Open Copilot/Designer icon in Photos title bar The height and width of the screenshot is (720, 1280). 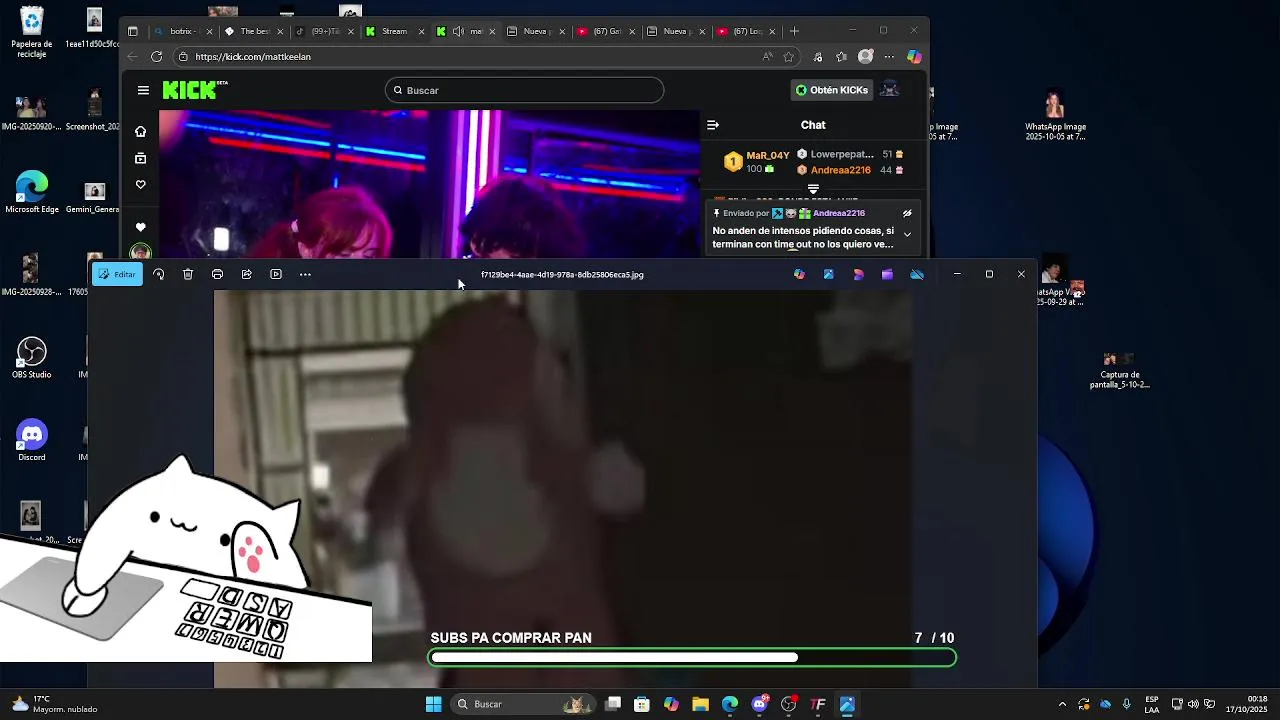(x=799, y=274)
